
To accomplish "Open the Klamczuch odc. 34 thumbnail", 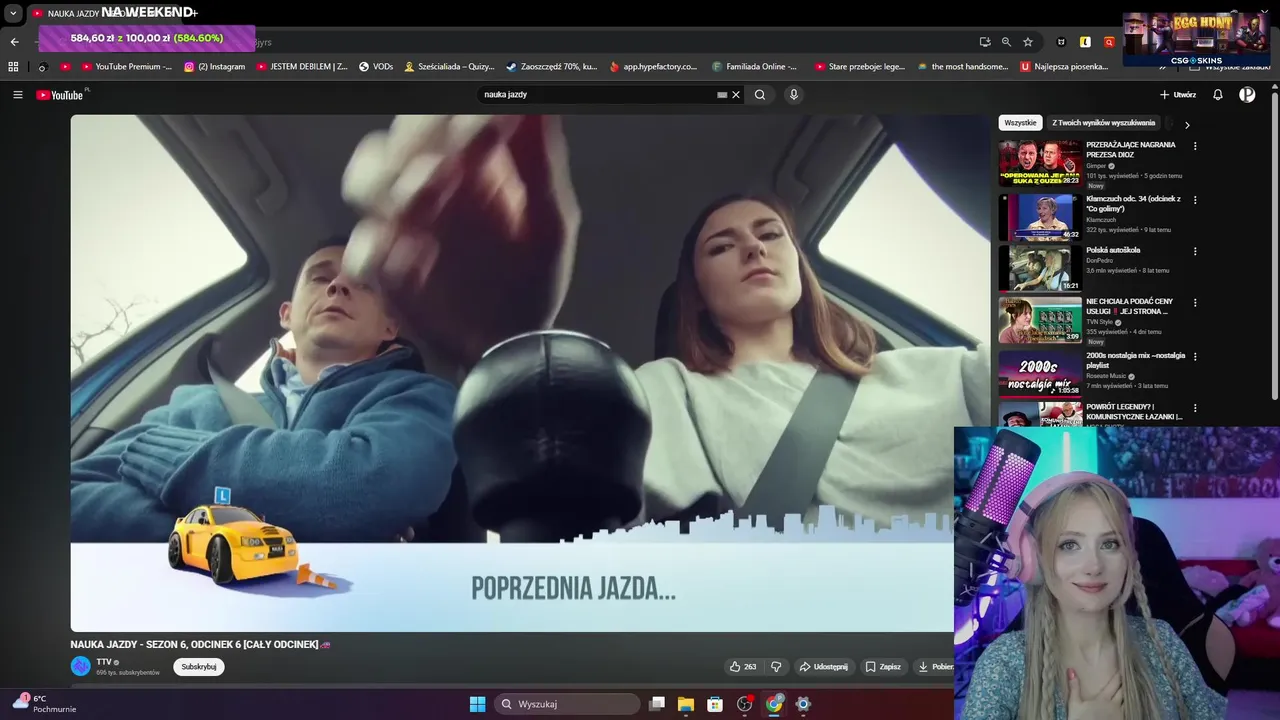I will tap(1039, 217).
